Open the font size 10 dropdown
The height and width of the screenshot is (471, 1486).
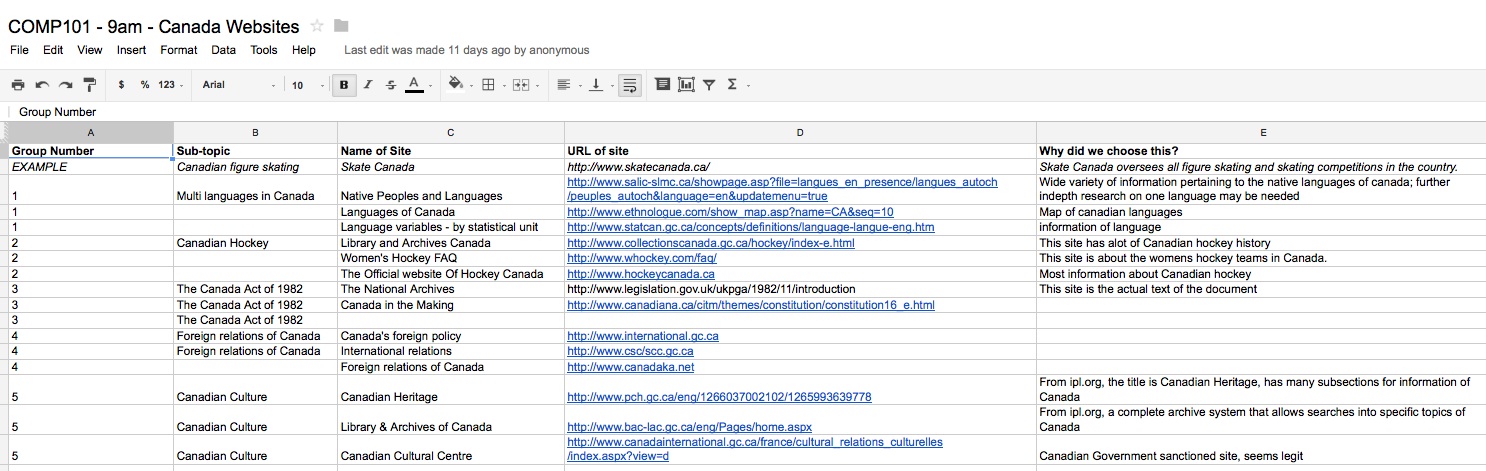(x=308, y=85)
